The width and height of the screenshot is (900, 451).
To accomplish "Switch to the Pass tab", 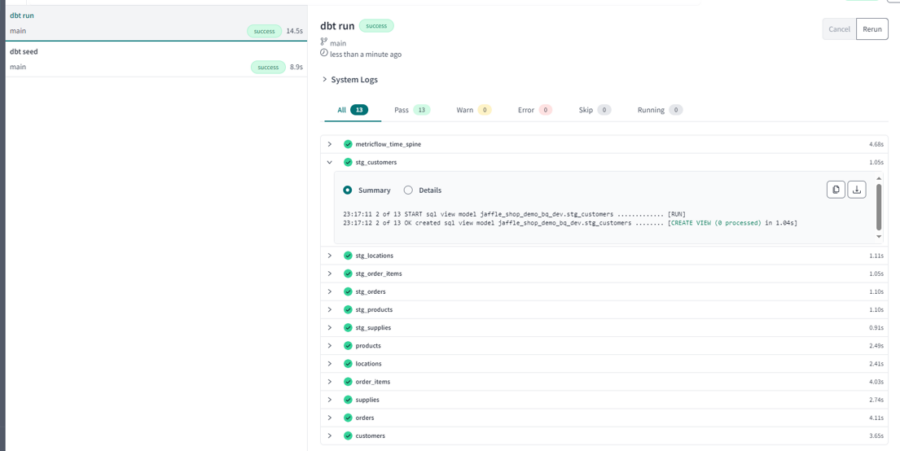I will [x=412, y=110].
